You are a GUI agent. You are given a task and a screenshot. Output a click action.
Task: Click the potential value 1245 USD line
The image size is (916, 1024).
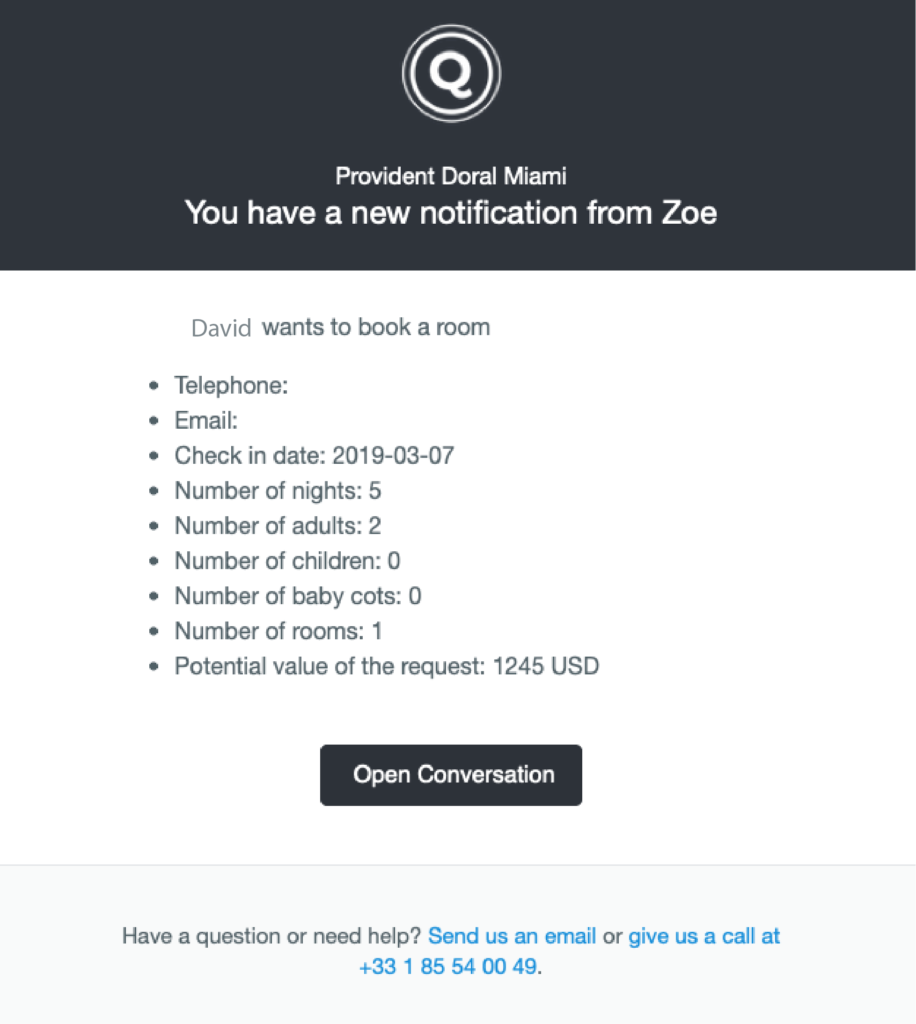pyautogui.click(x=387, y=666)
